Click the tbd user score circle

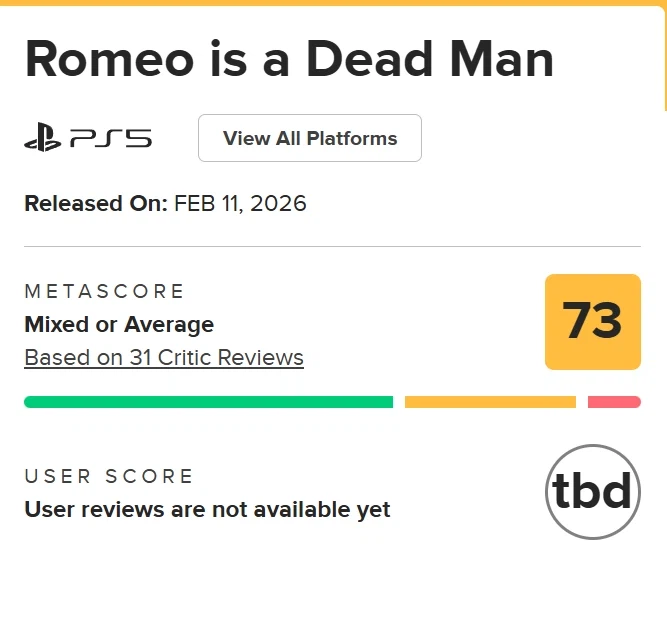[593, 492]
